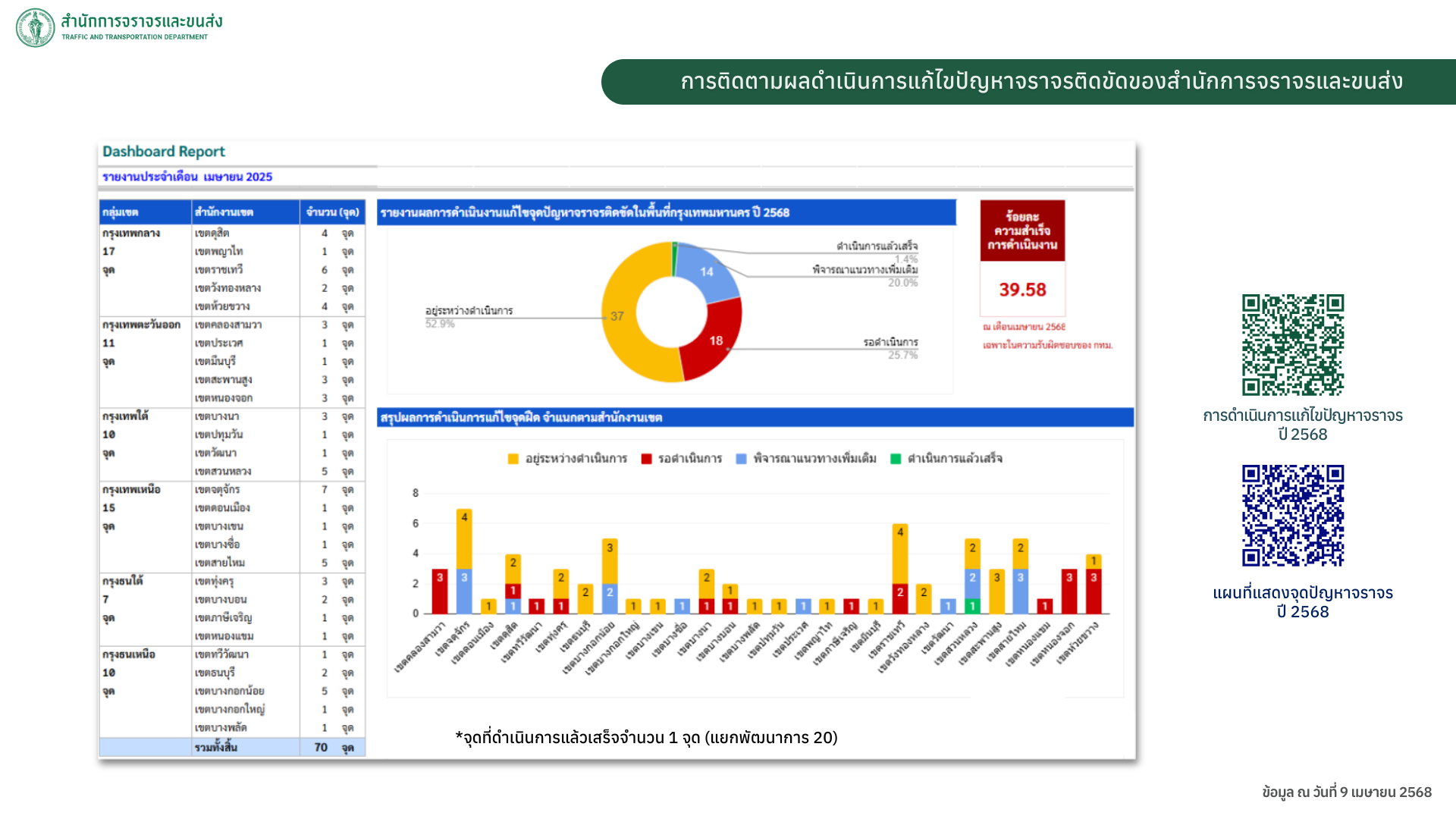The image size is (1456, 819).
Task: Click the 'จำนวน (จุด)' column header
Action: pyautogui.click(x=333, y=212)
